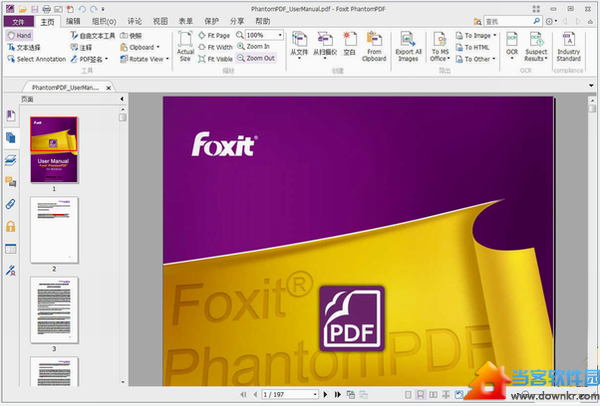Switch to the 组织(O) ribbon tab

[104, 21]
